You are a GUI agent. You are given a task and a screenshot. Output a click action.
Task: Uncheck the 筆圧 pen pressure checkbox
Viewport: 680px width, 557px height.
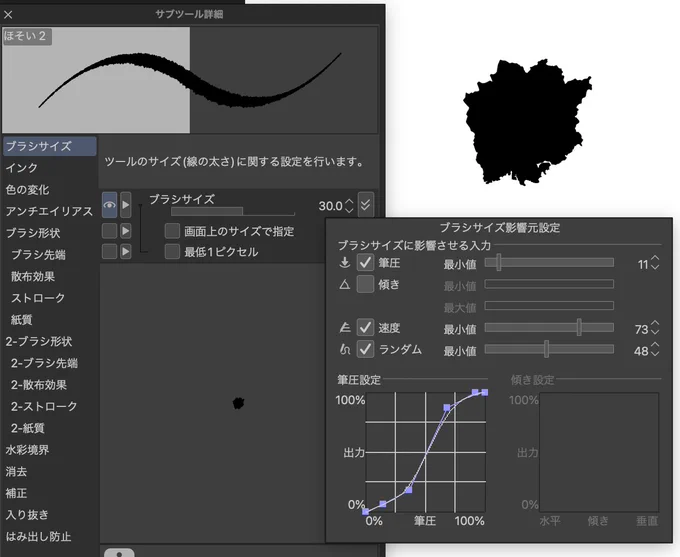click(x=365, y=262)
